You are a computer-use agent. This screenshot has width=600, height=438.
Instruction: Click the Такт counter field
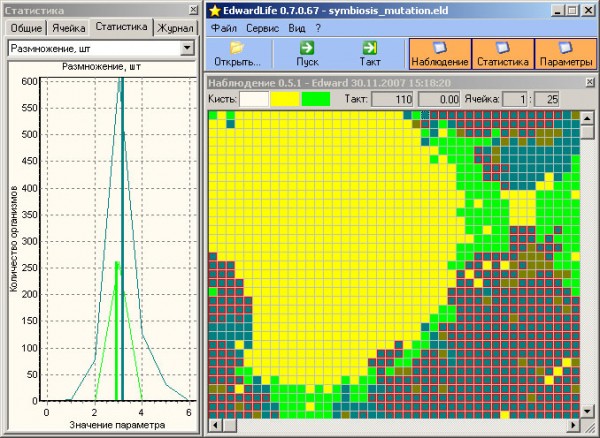[392, 100]
